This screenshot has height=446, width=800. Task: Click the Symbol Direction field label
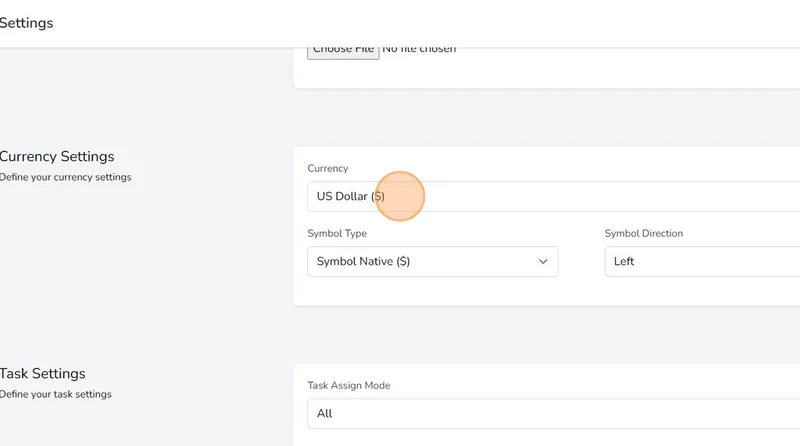tap(643, 234)
